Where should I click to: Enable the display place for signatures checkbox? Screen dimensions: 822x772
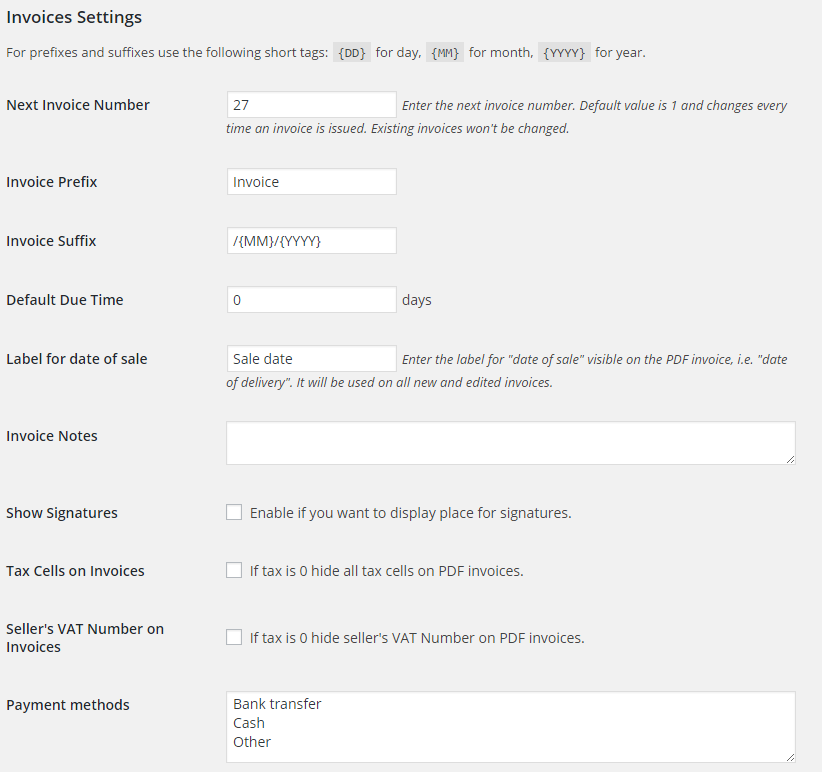(234, 513)
